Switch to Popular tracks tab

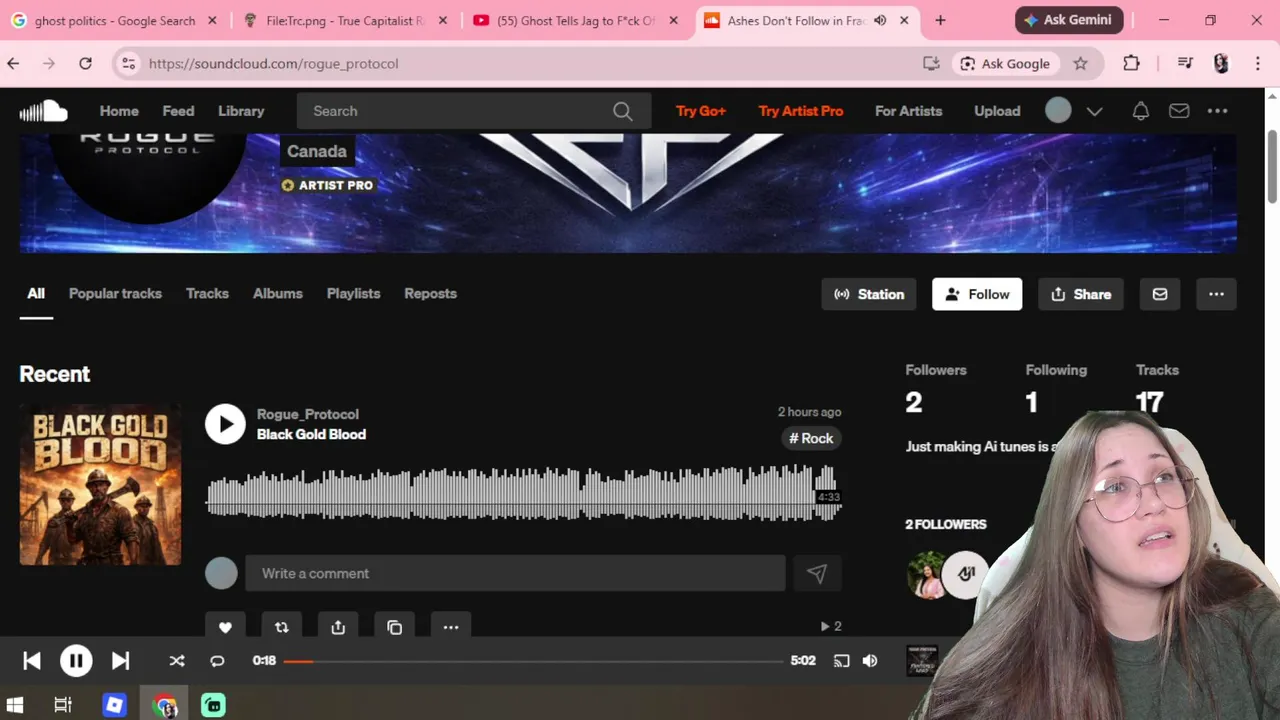(x=115, y=293)
